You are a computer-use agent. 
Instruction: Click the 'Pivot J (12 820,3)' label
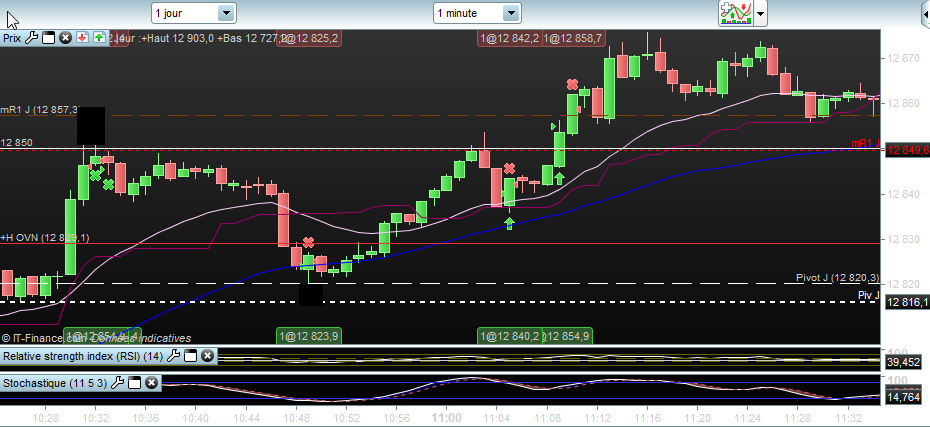(837, 278)
